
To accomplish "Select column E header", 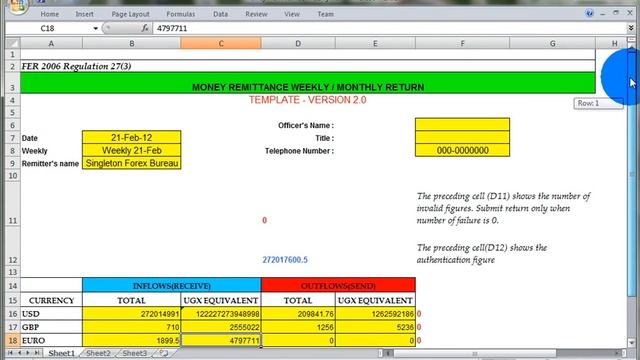I will (x=375, y=43).
